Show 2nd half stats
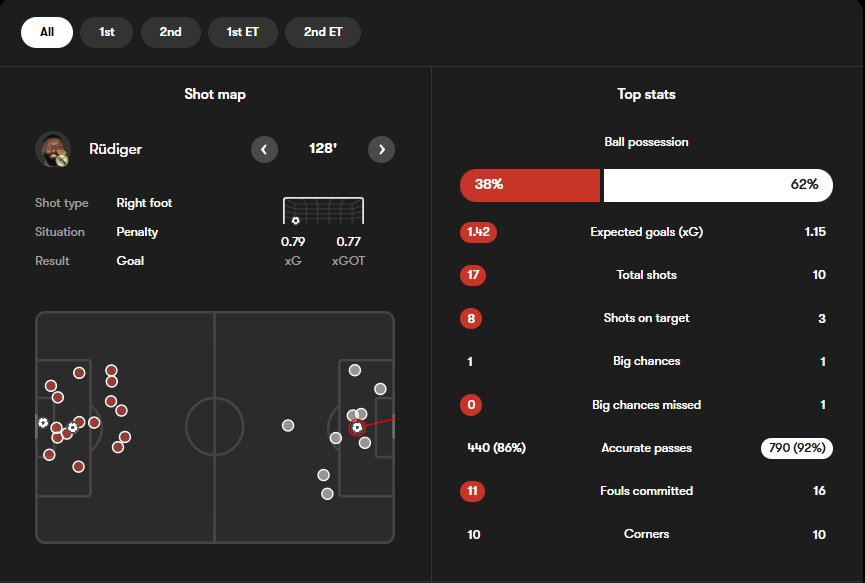Viewport: 865px width, 583px height. [170, 32]
